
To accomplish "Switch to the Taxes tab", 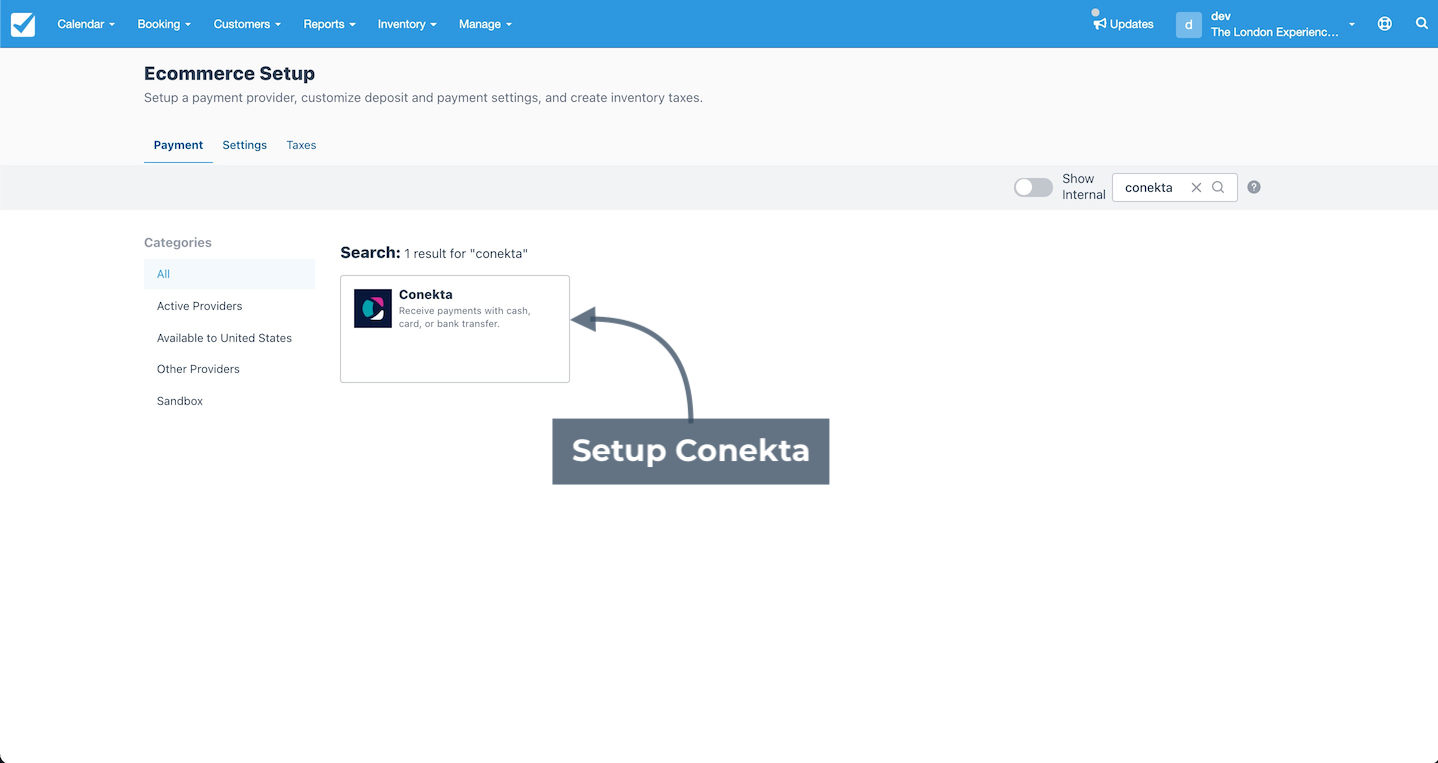I will (x=301, y=145).
